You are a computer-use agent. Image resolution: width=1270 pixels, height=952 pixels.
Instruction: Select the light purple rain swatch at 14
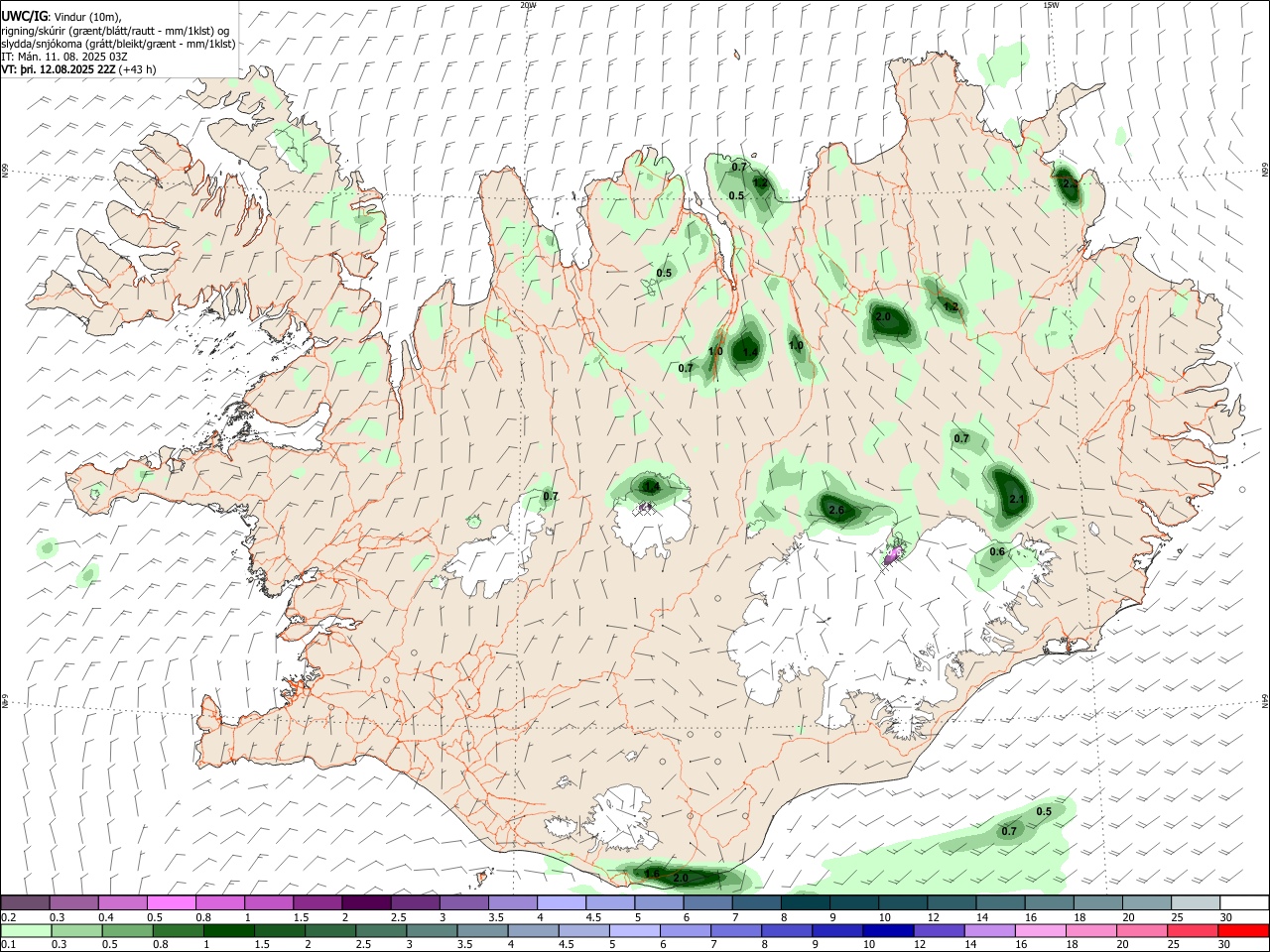(x=987, y=930)
